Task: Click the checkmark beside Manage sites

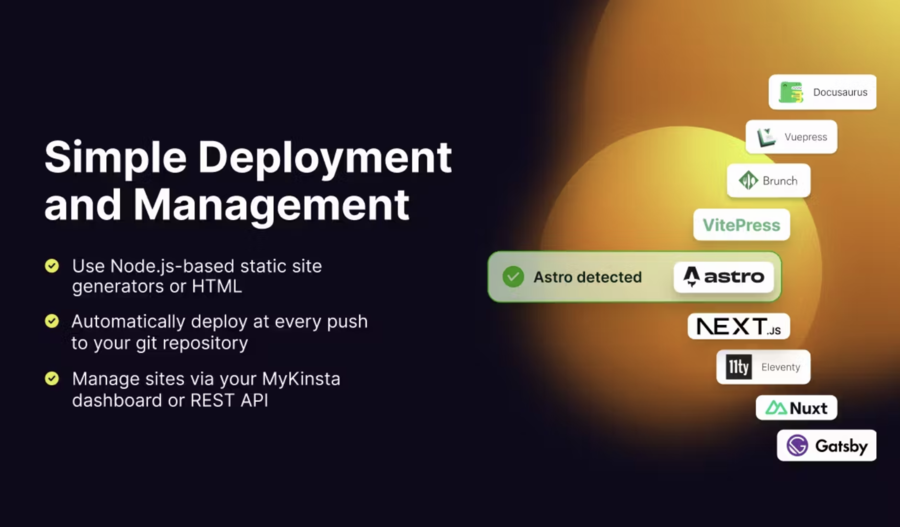Action: click(x=52, y=379)
